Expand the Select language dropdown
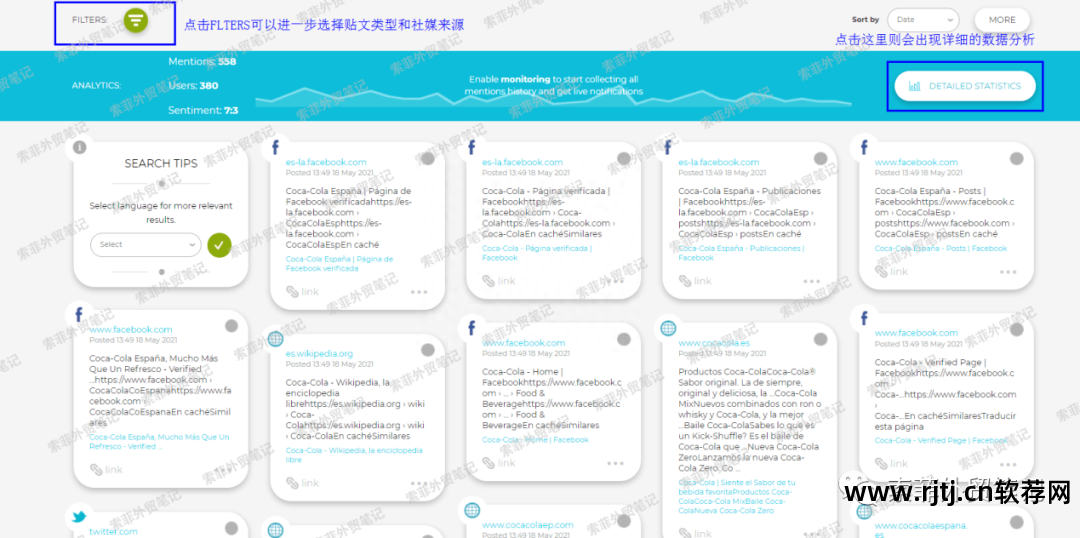This screenshot has width=1080, height=538. 146,244
